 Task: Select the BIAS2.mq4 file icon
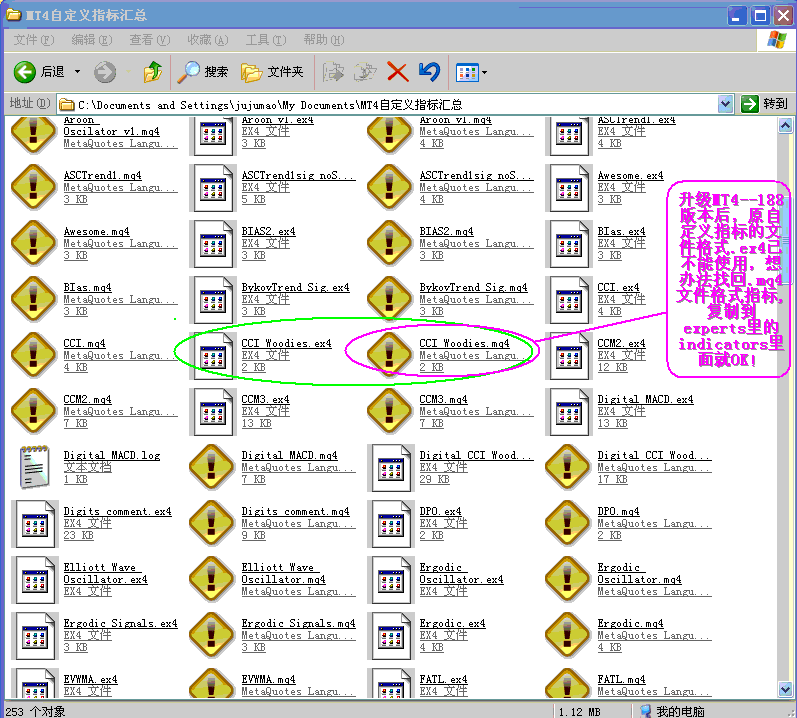coord(389,242)
